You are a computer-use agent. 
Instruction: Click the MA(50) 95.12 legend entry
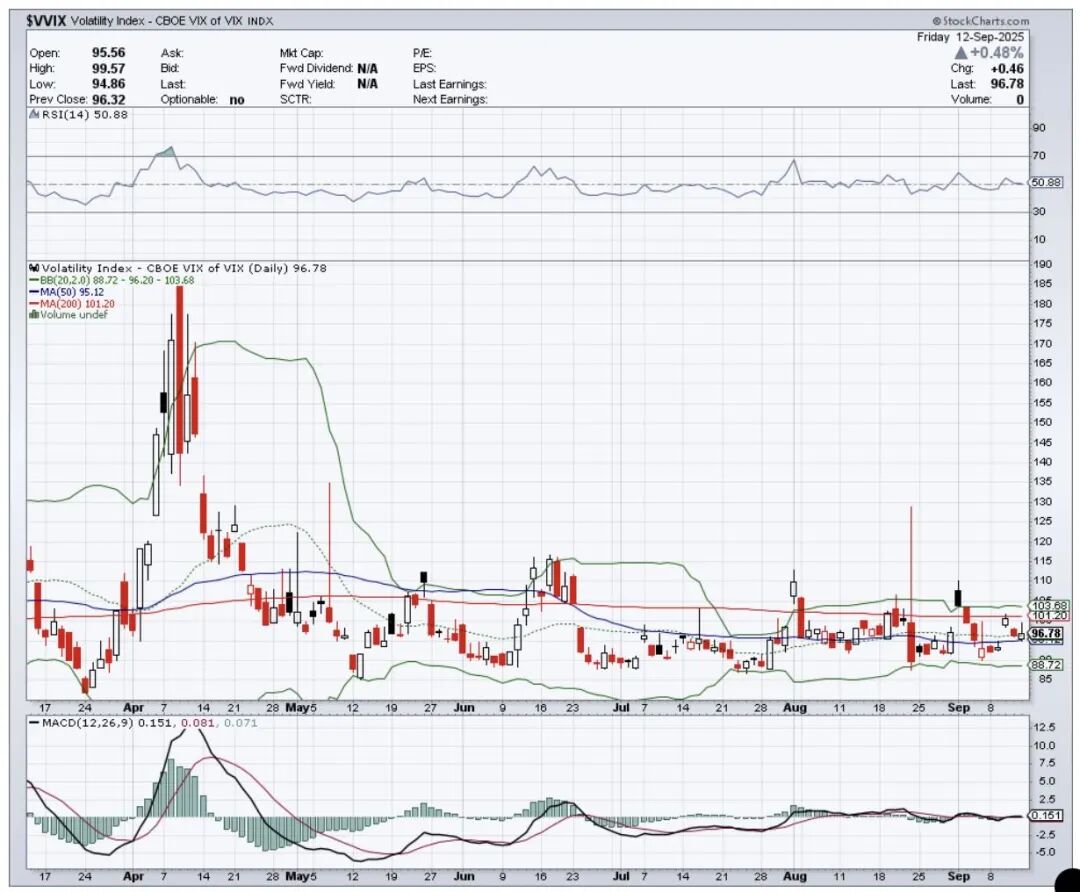(67, 292)
